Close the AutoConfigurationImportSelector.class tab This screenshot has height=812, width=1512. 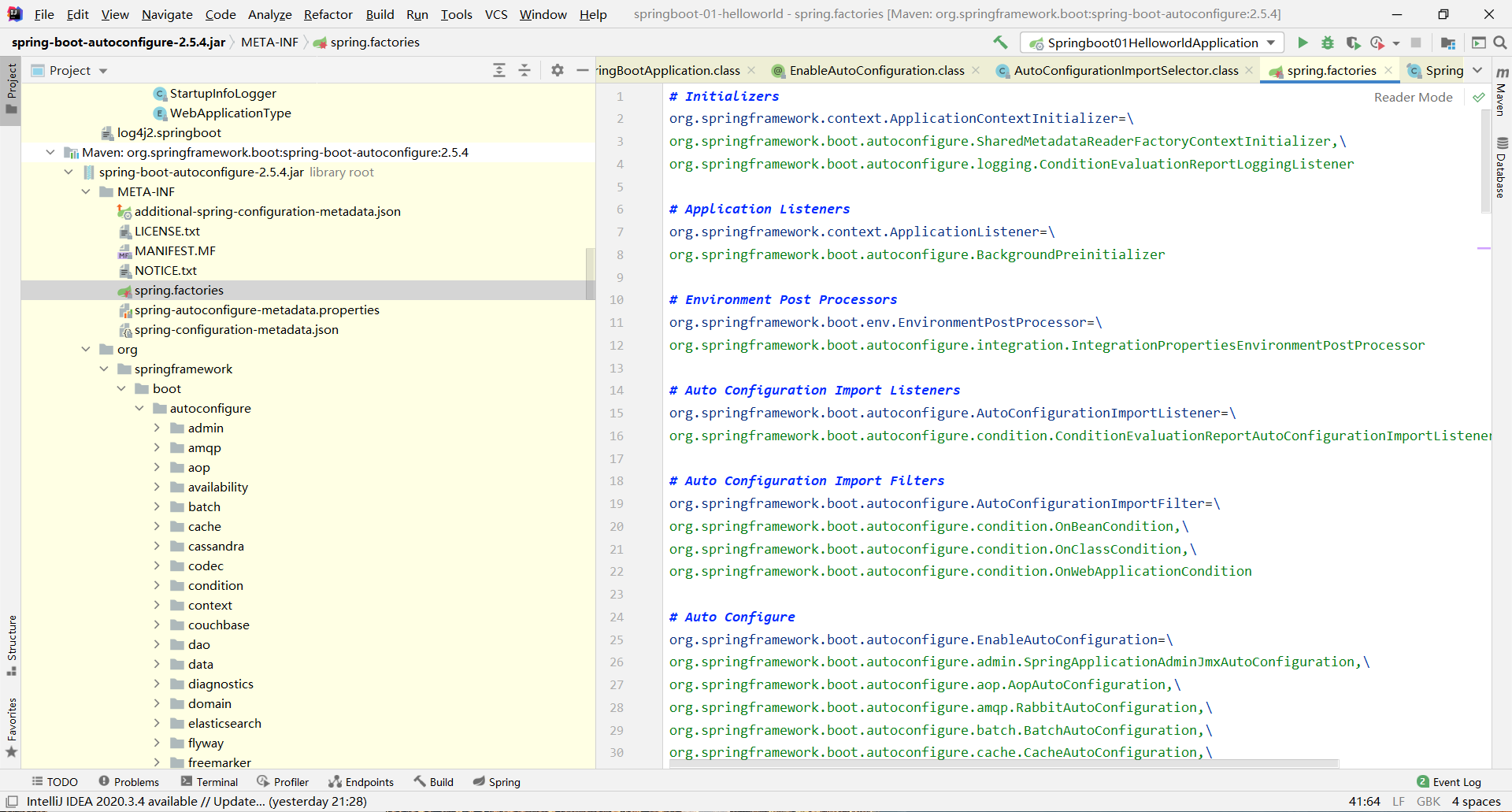pyautogui.click(x=1249, y=70)
